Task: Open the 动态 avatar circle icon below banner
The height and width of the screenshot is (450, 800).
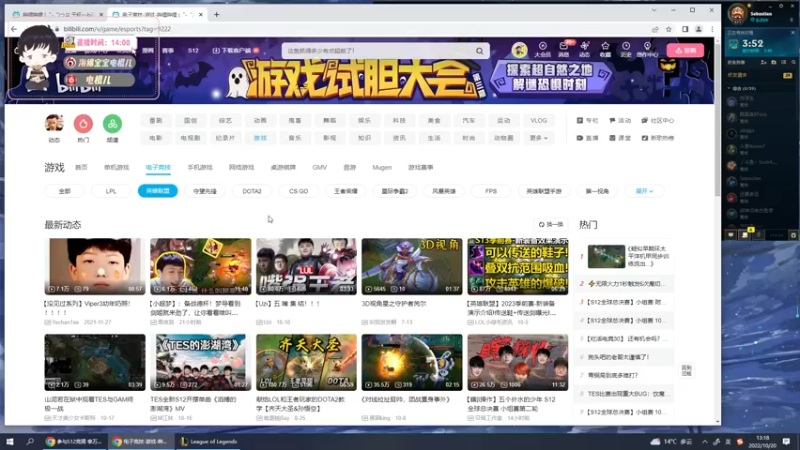Action: tap(54, 123)
